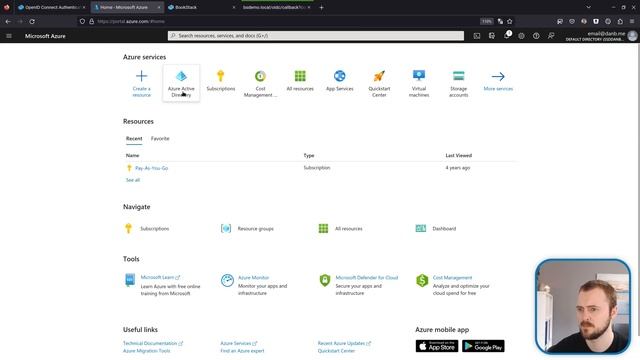Sort by the Name column header

[x=132, y=156]
